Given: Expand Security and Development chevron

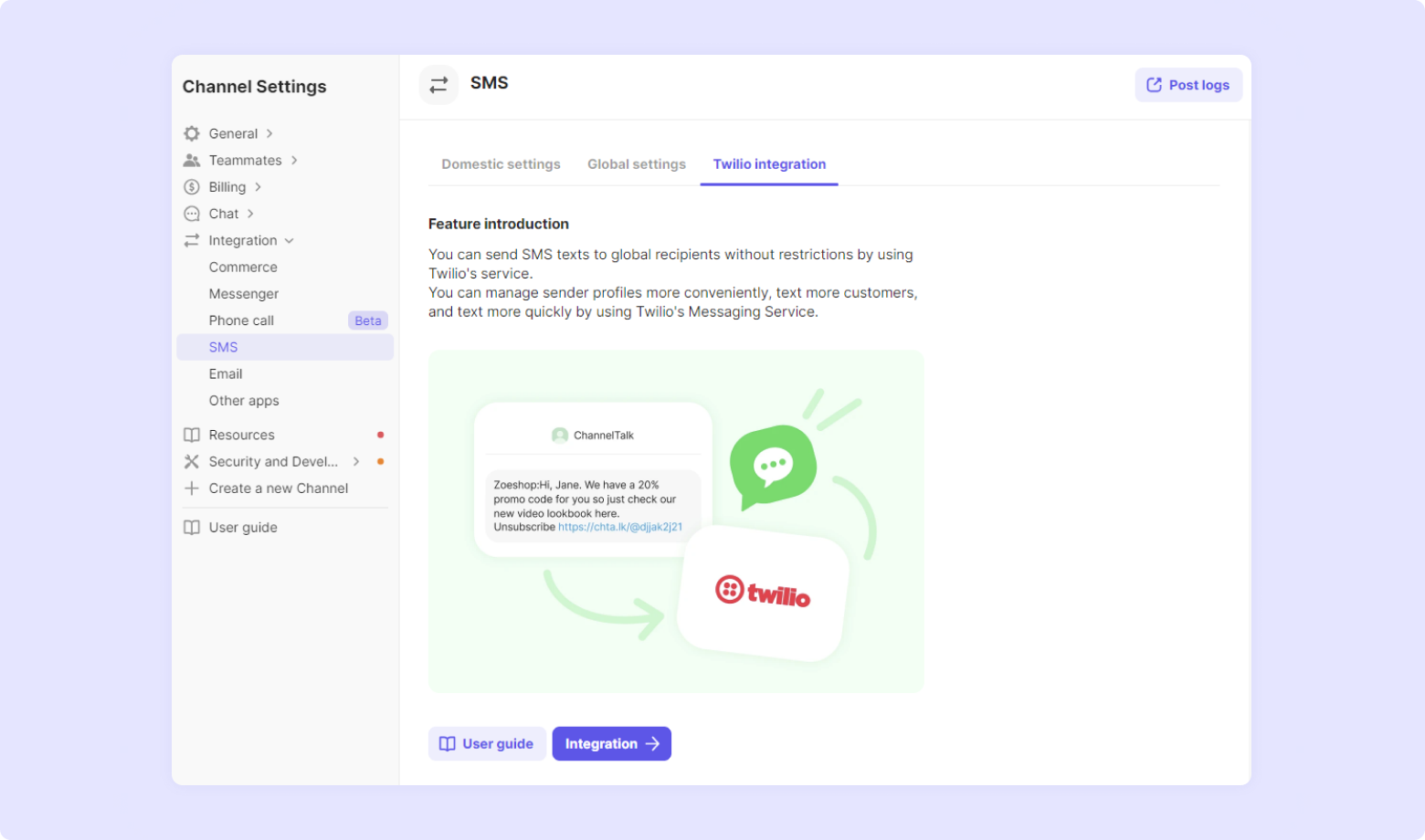Looking at the screenshot, I should tap(356, 462).
